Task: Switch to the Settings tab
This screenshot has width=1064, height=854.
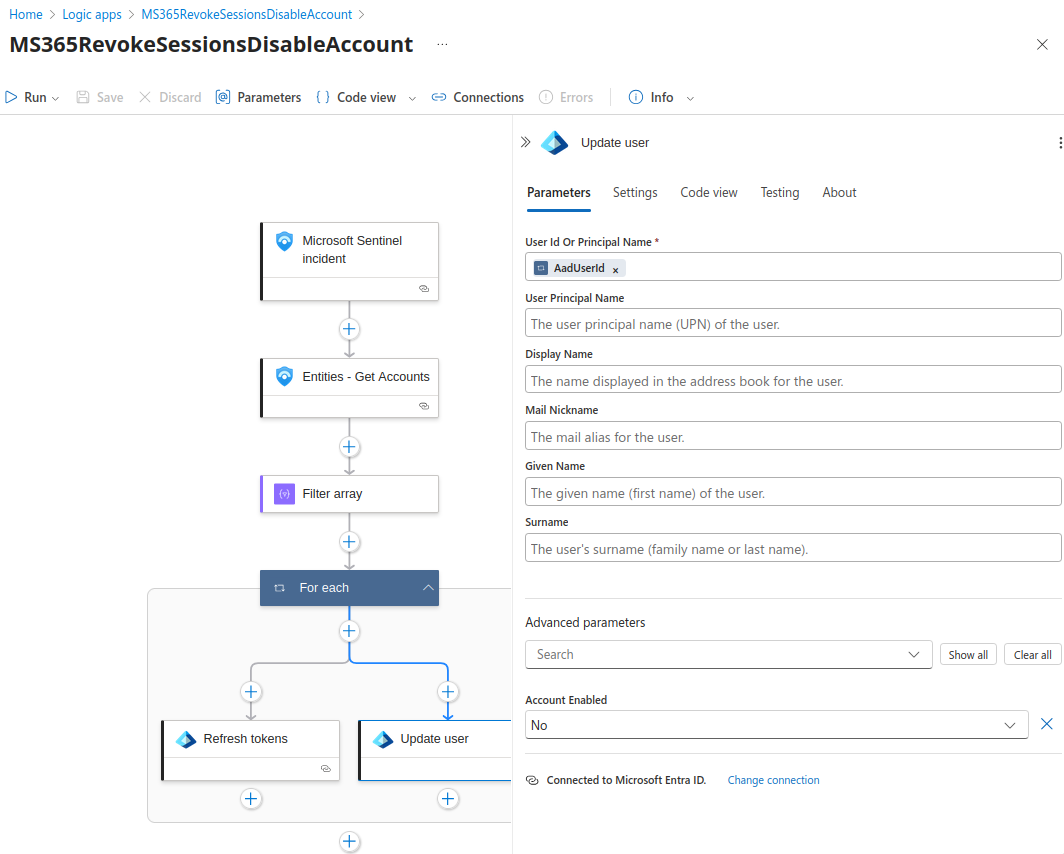Action: pyautogui.click(x=635, y=193)
